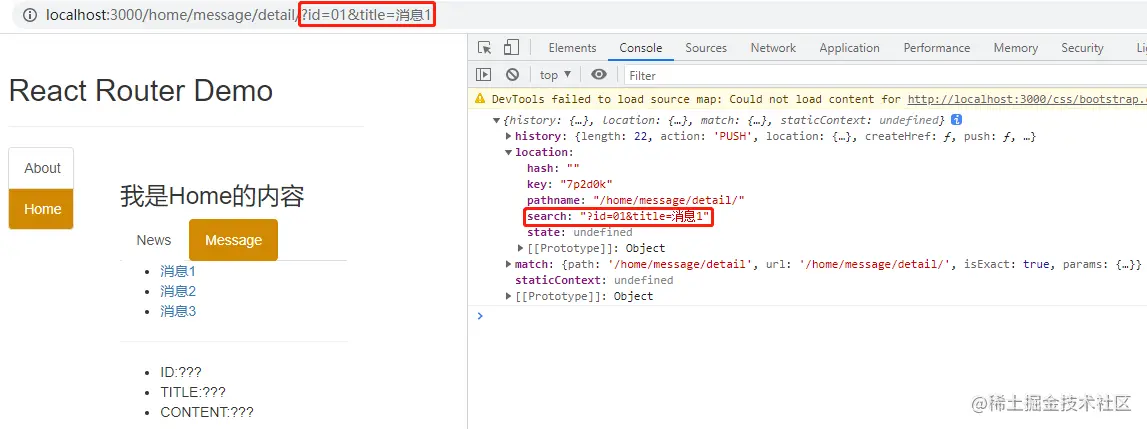The image size is (1147, 429).
Task: Clear the console with the clear icon
Action: [512, 75]
